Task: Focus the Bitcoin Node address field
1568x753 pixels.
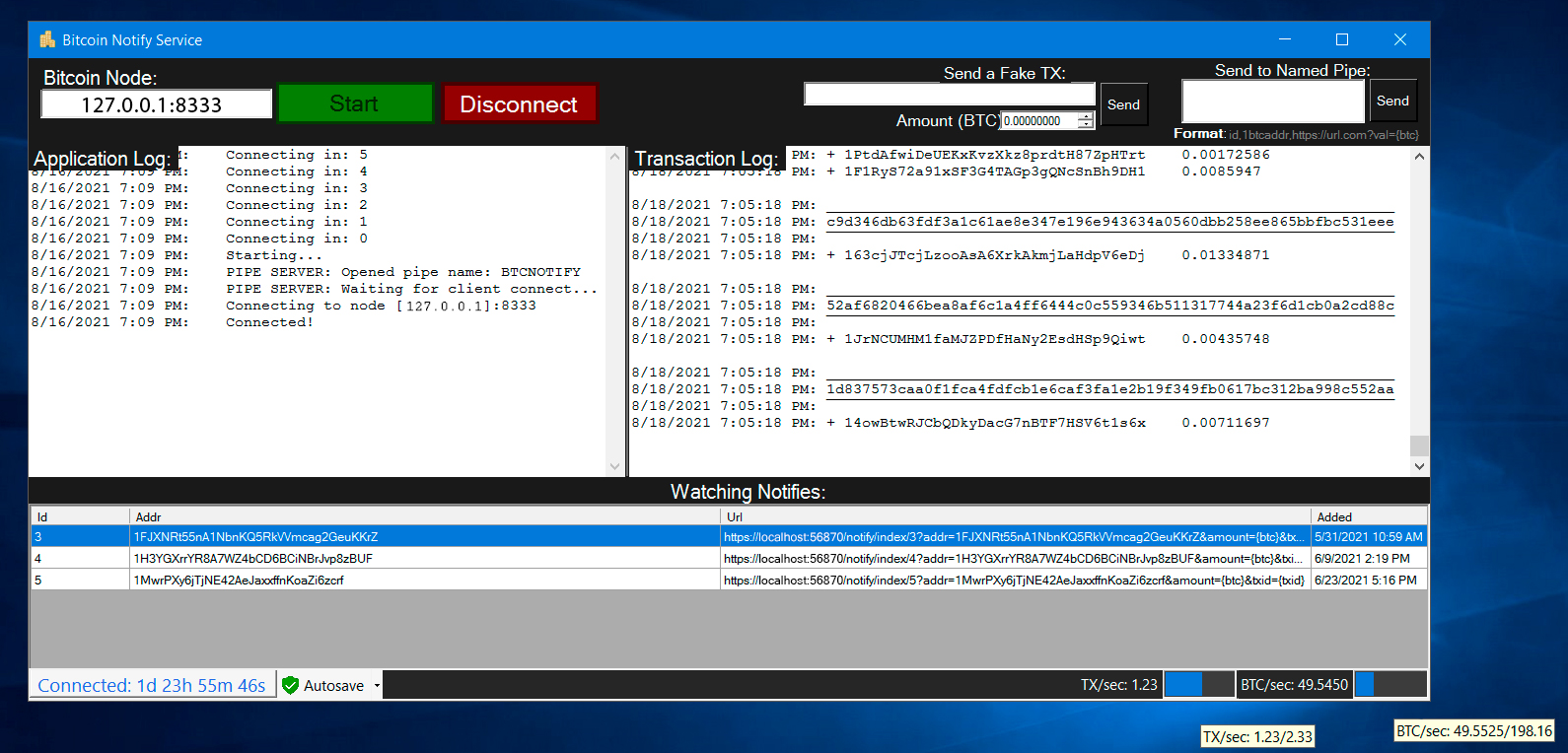Action: [x=157, y=104]
